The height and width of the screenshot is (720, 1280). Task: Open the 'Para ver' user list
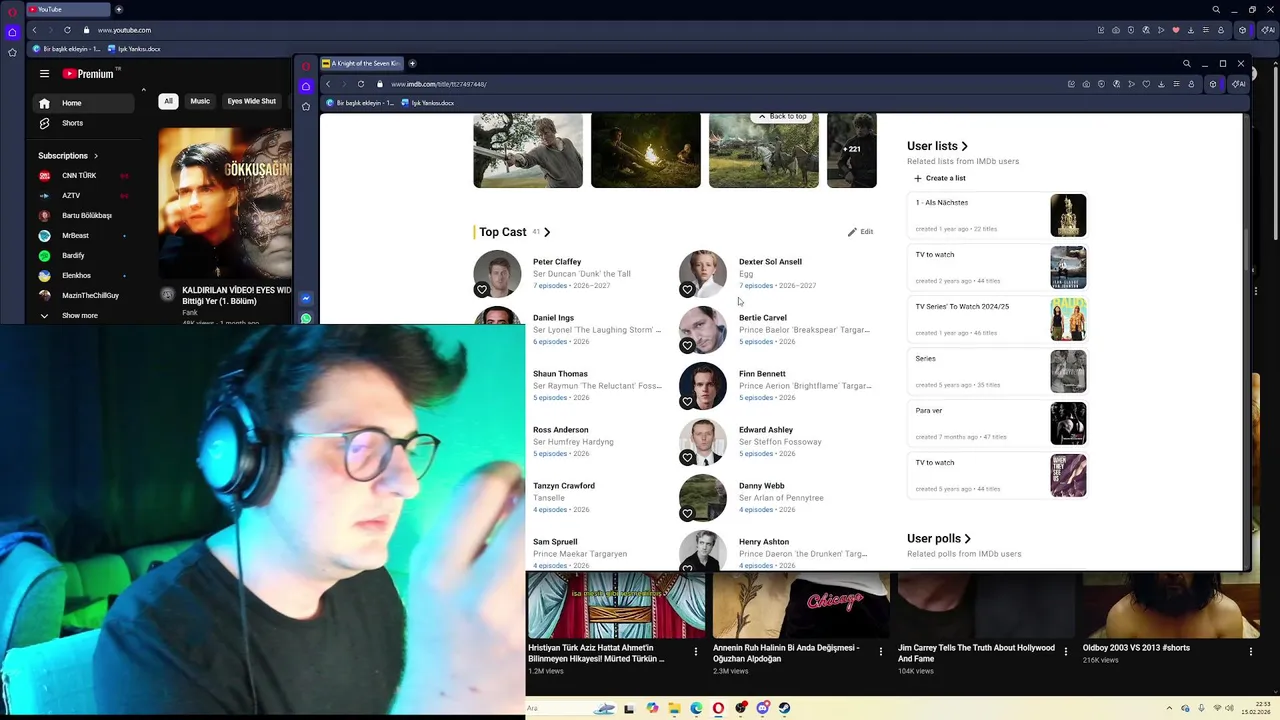coord(997,423)
